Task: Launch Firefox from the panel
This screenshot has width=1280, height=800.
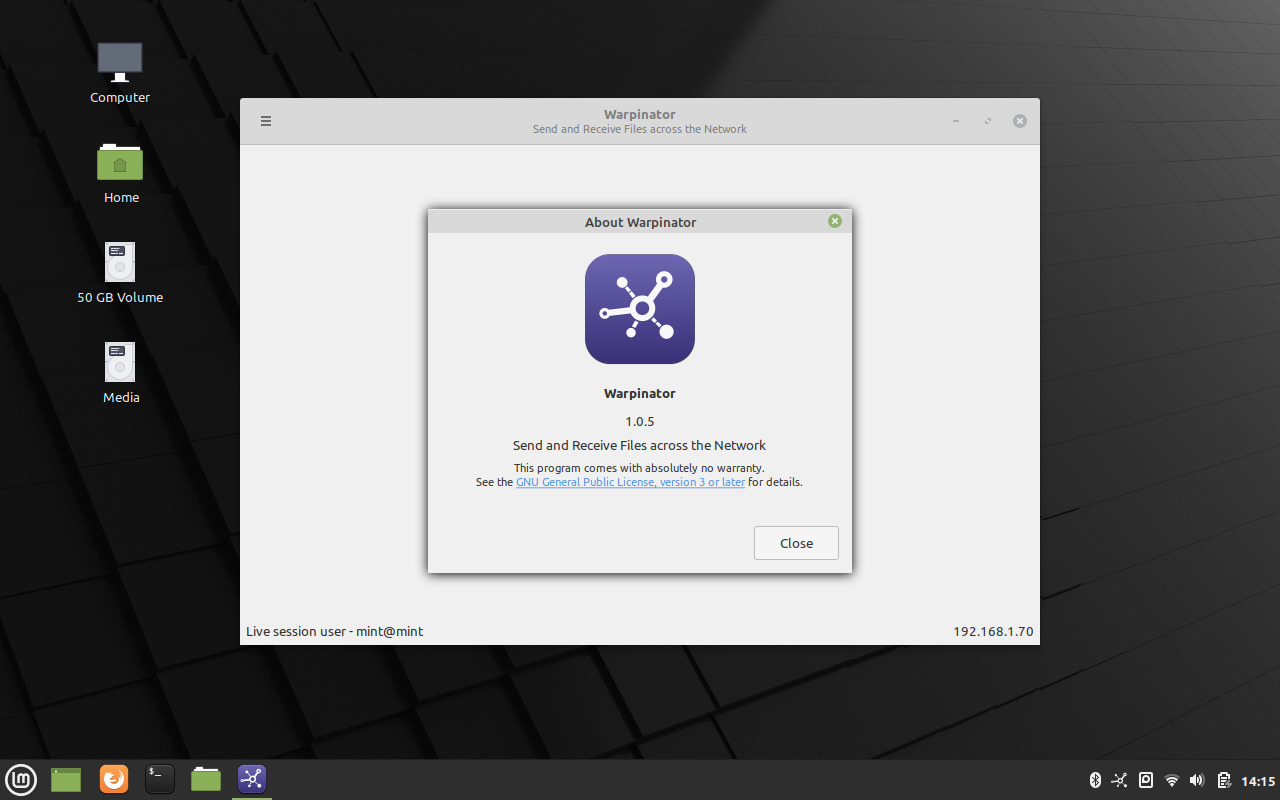Action: (114, 779)
